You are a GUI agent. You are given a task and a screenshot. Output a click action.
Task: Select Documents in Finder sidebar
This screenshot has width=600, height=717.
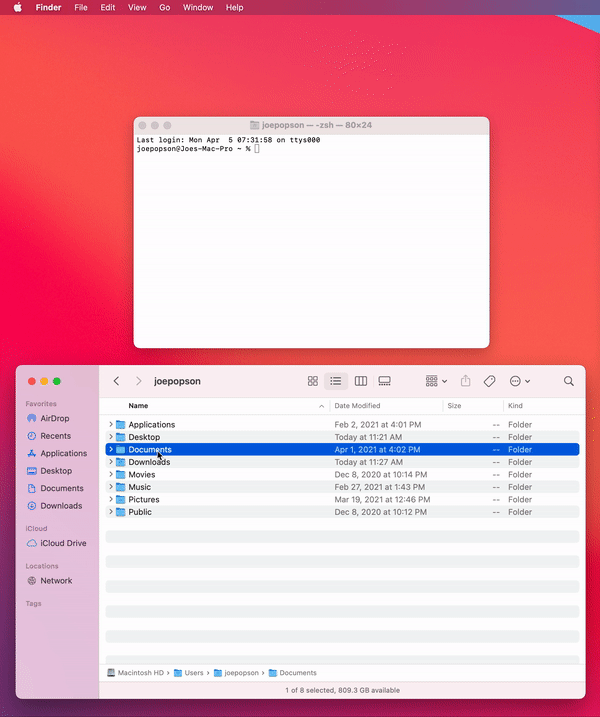[x=55, y=488]
